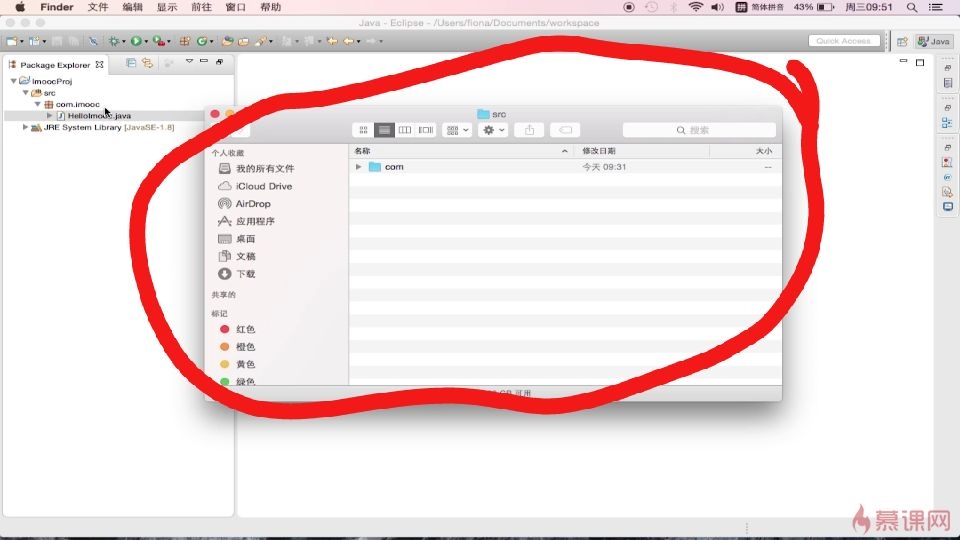960x540 pixels.
Task: Open the Problems view trim icon
Action: pos(947,162)
